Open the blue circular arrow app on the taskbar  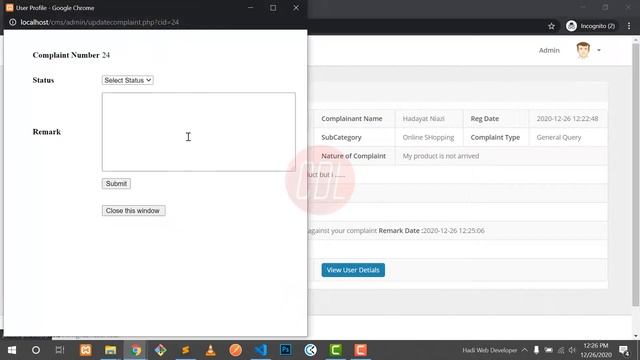pyautogui.click(x=311, y=350)
